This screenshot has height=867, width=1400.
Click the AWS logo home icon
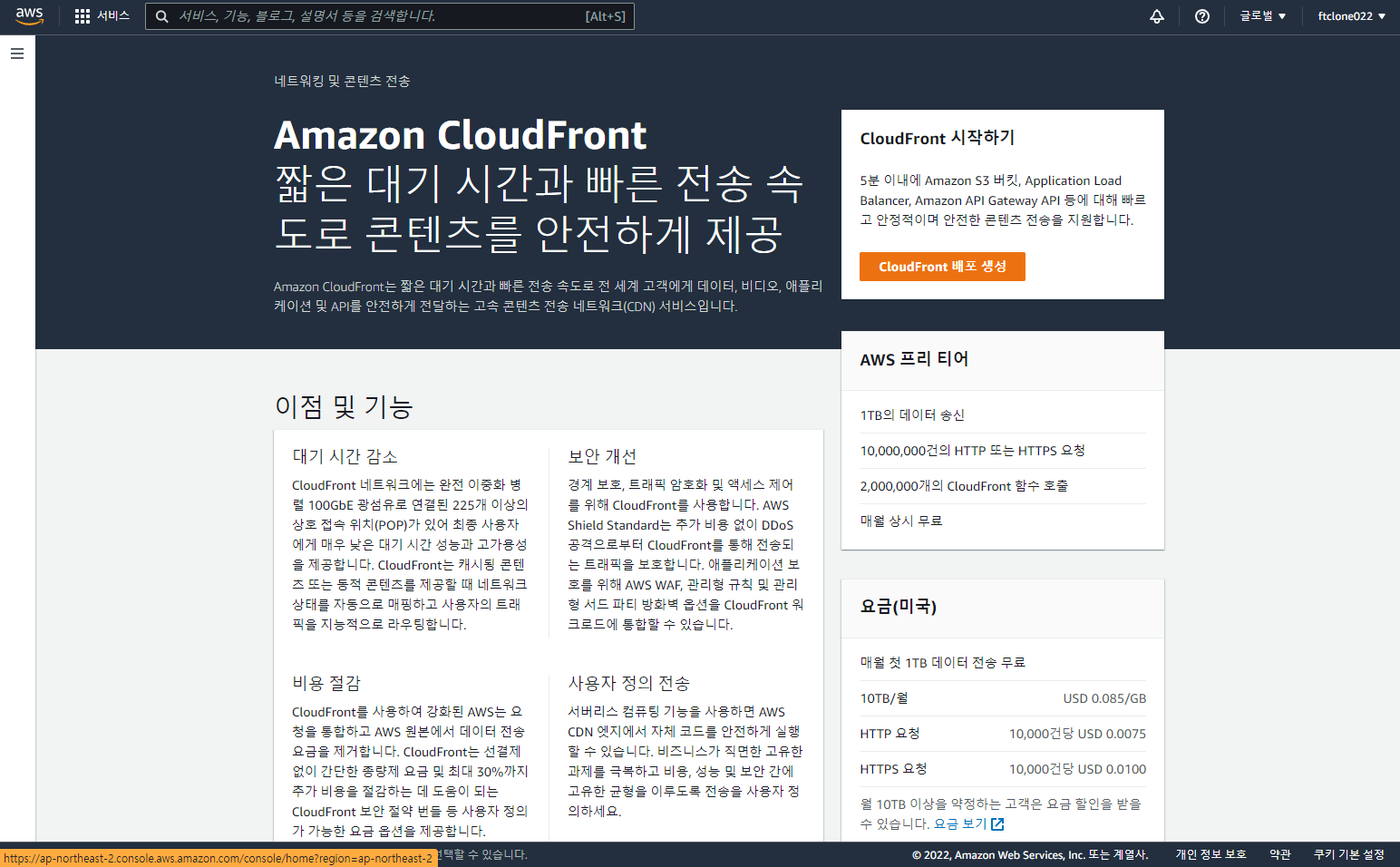coord(29,15)
